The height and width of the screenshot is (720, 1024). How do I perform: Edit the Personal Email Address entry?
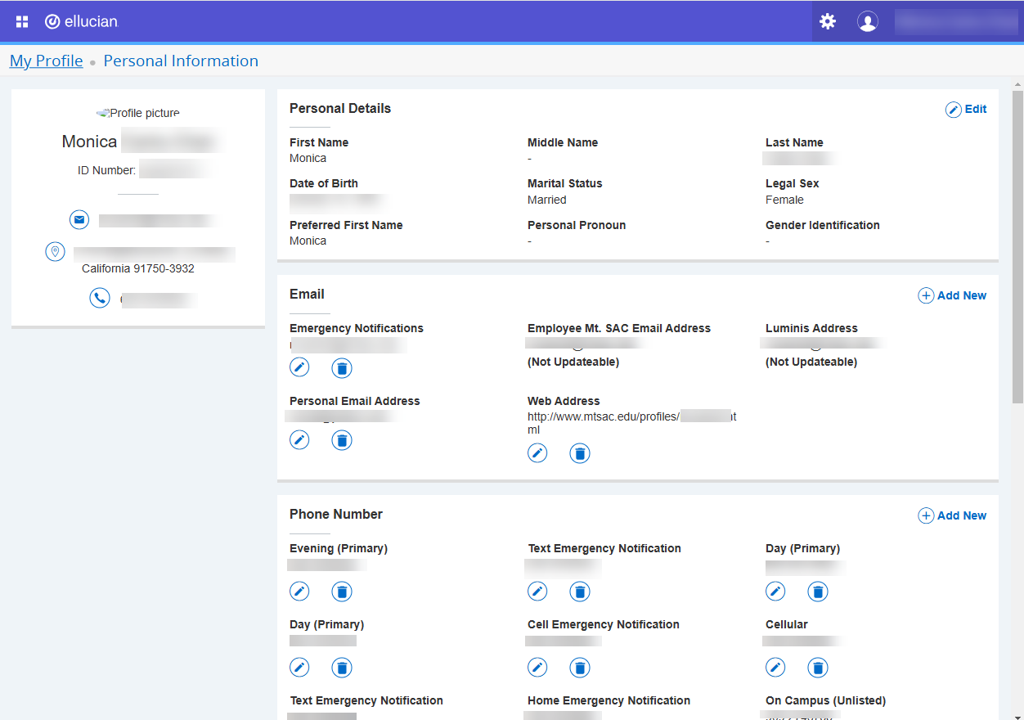pyautogui.click(x=299, y=440)
